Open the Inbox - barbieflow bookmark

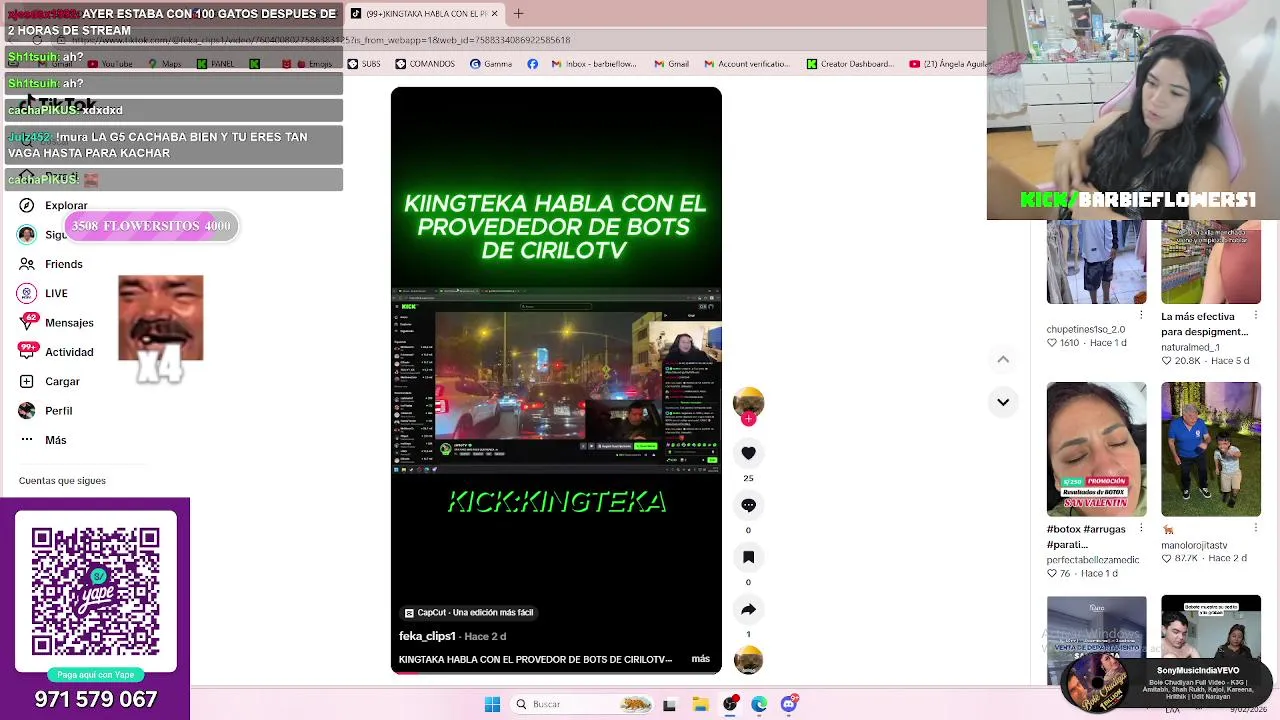[x=593, y=64]
